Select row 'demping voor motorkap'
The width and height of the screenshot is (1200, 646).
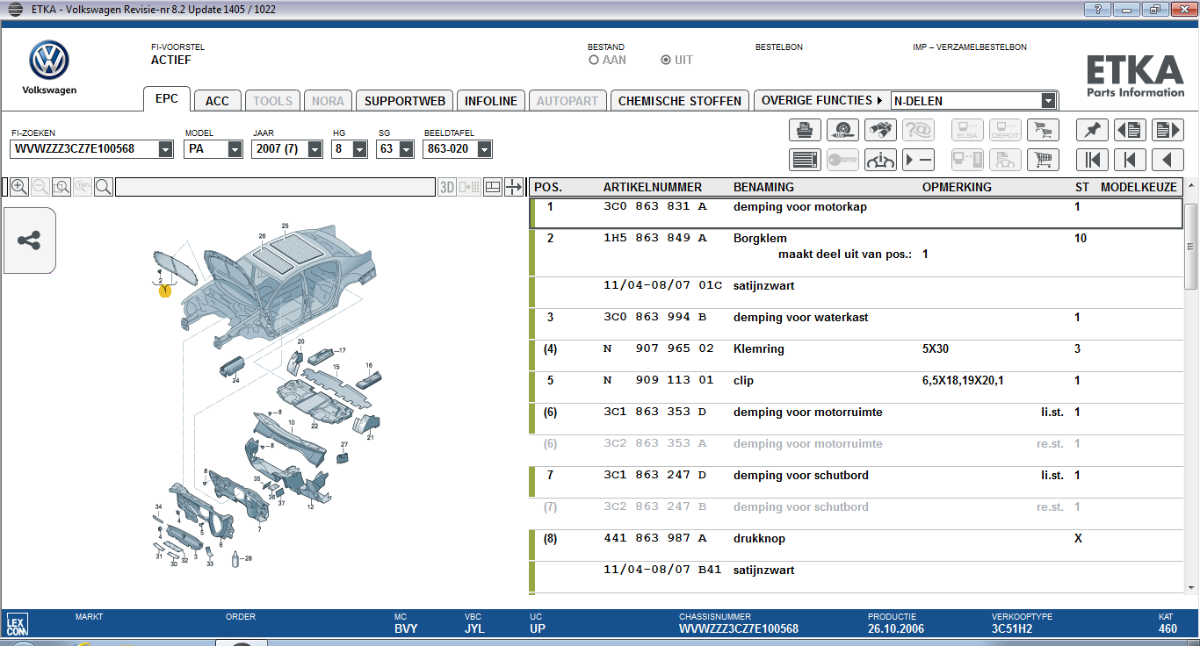[855, 213]
